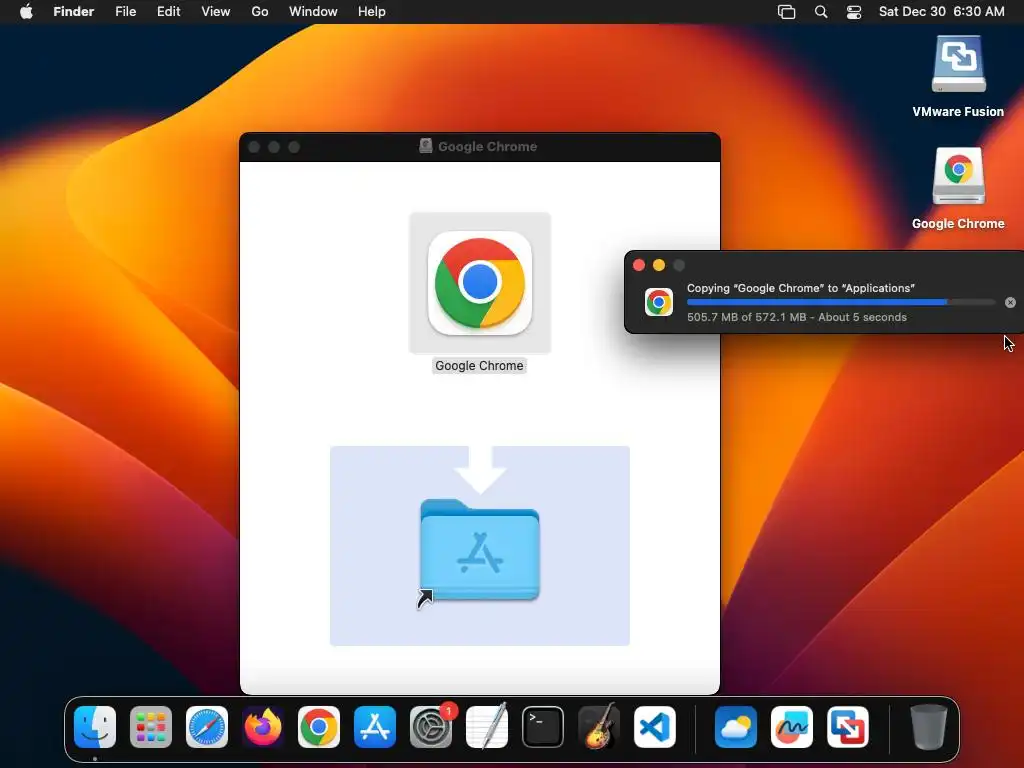Cancel the Chrome copy with the X button
1024x768 pixels.
(1010, 302)
